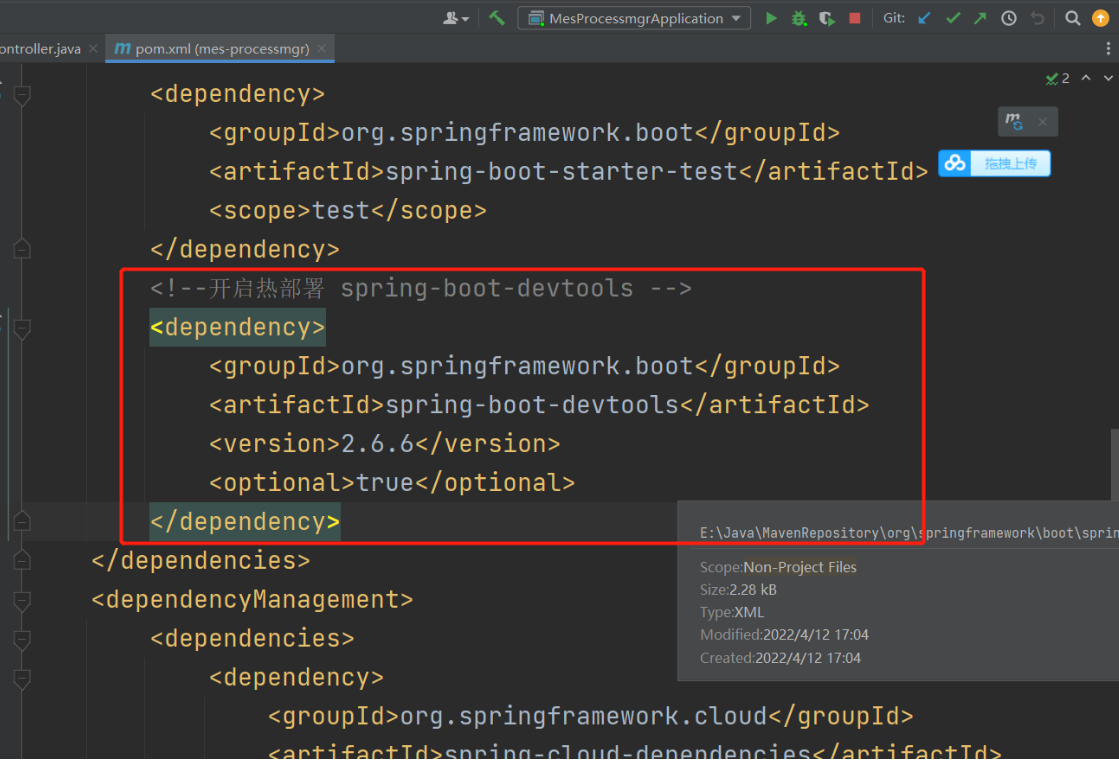Click Type:XML in the tooltip
Image resolution: width=1119 pixels, height=766 pixels.
pos(731,613)
